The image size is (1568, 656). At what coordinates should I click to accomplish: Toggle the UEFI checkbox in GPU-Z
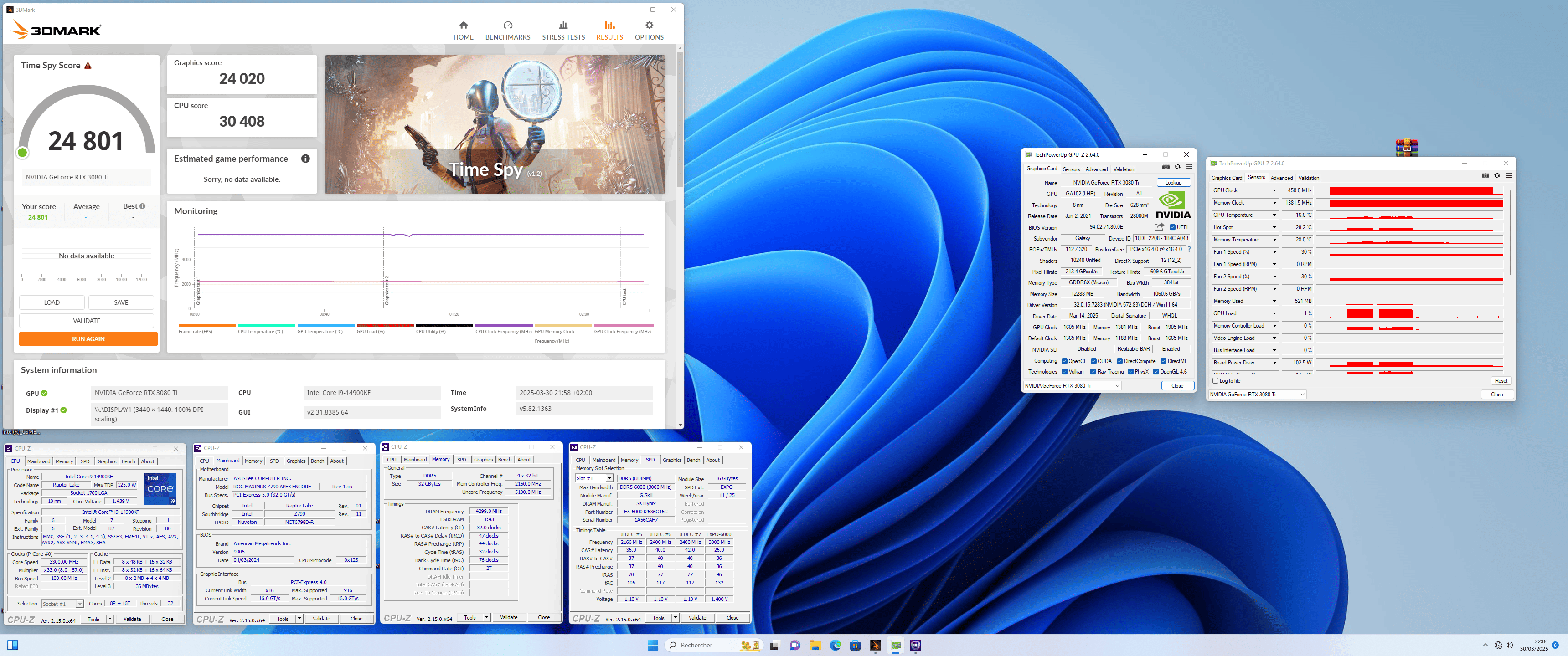(x=1172, y=227)
